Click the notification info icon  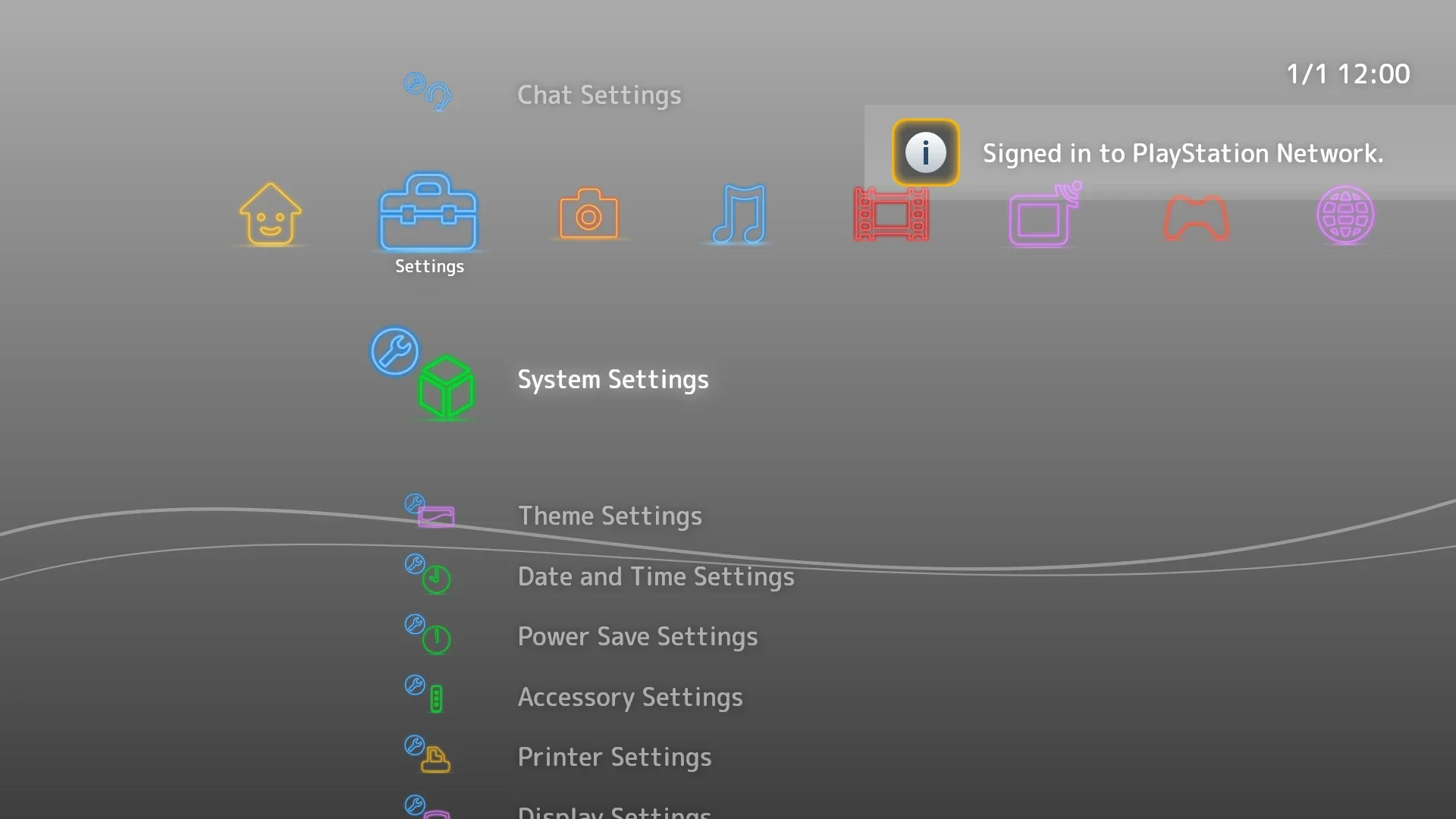925,152
